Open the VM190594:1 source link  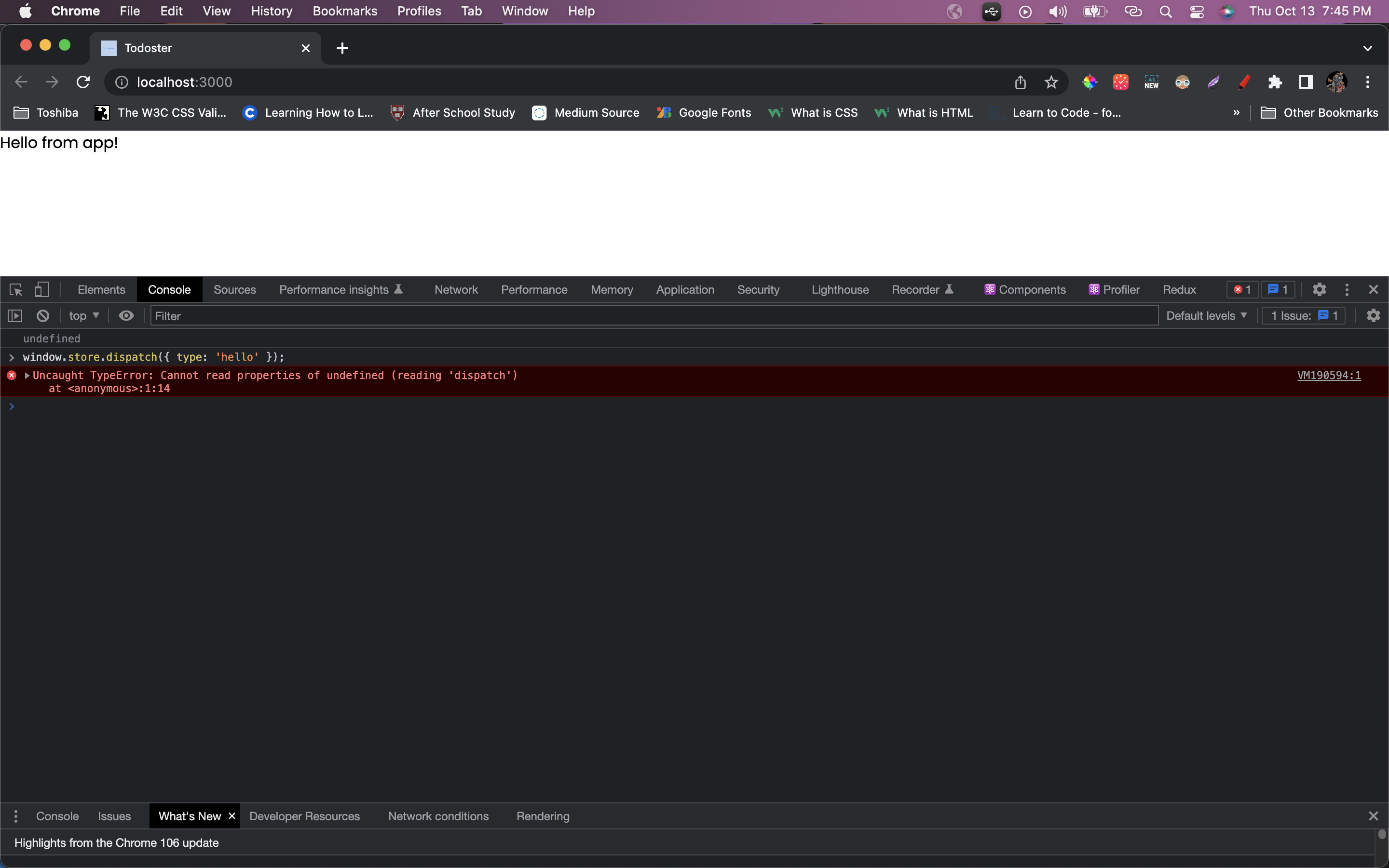(1329, 376)
